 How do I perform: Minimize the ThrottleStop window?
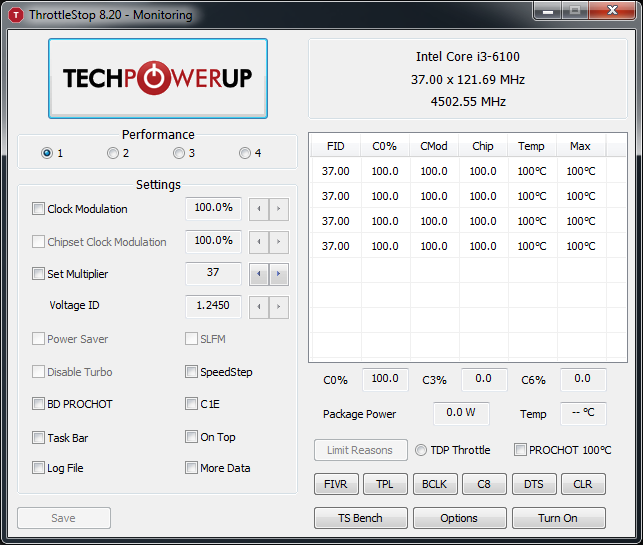tap(548, 11)
